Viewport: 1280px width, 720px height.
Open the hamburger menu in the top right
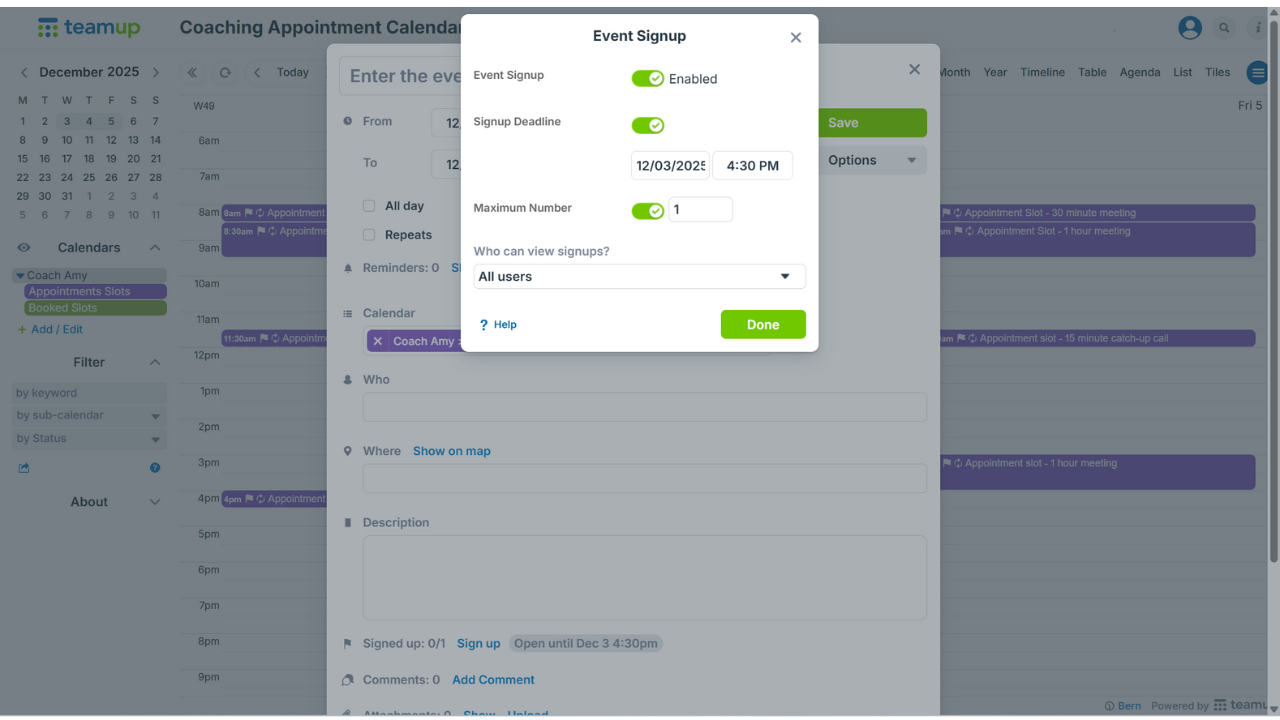coord(1257,72)
